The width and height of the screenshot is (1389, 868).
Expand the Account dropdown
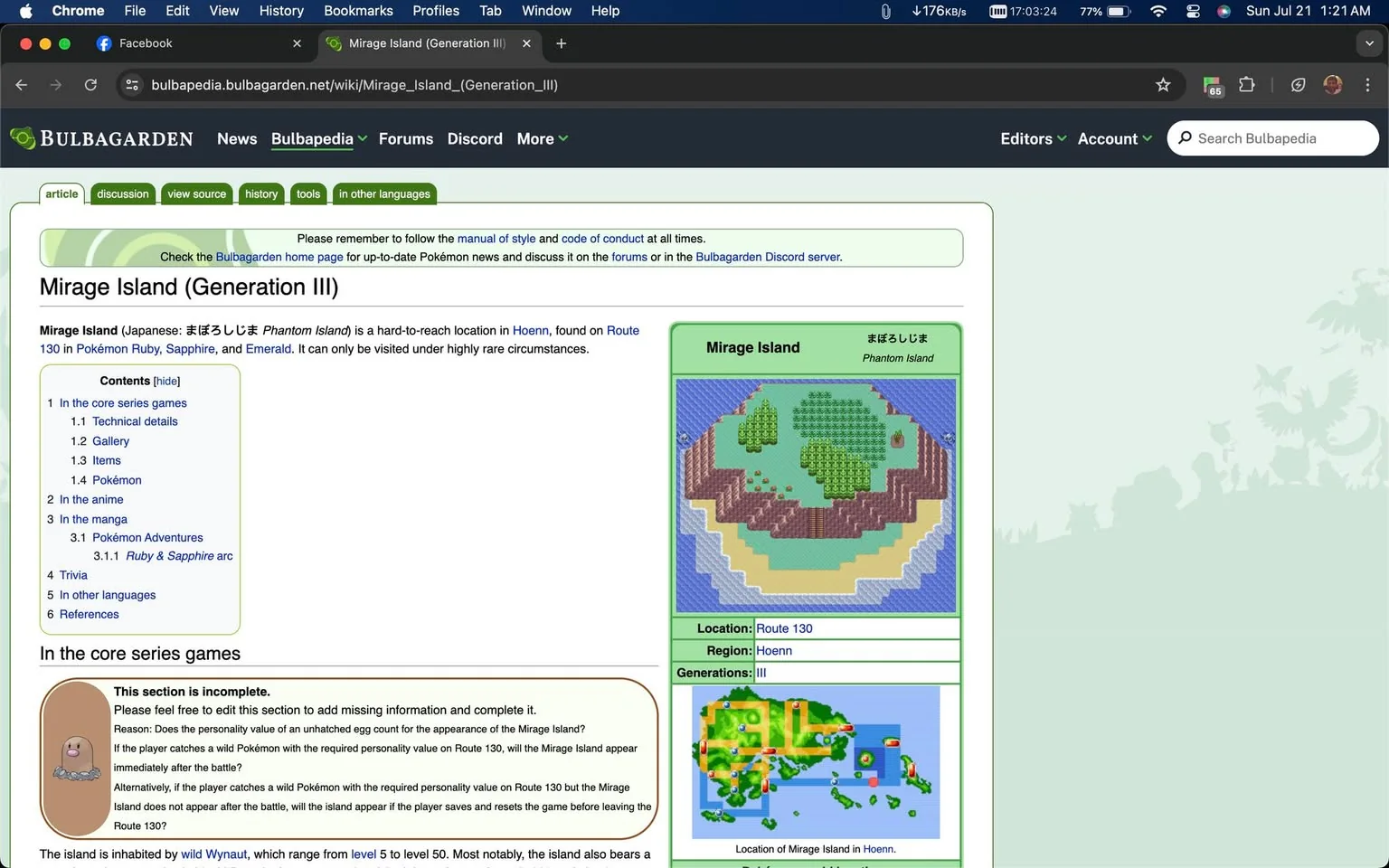pos(1115,138)
